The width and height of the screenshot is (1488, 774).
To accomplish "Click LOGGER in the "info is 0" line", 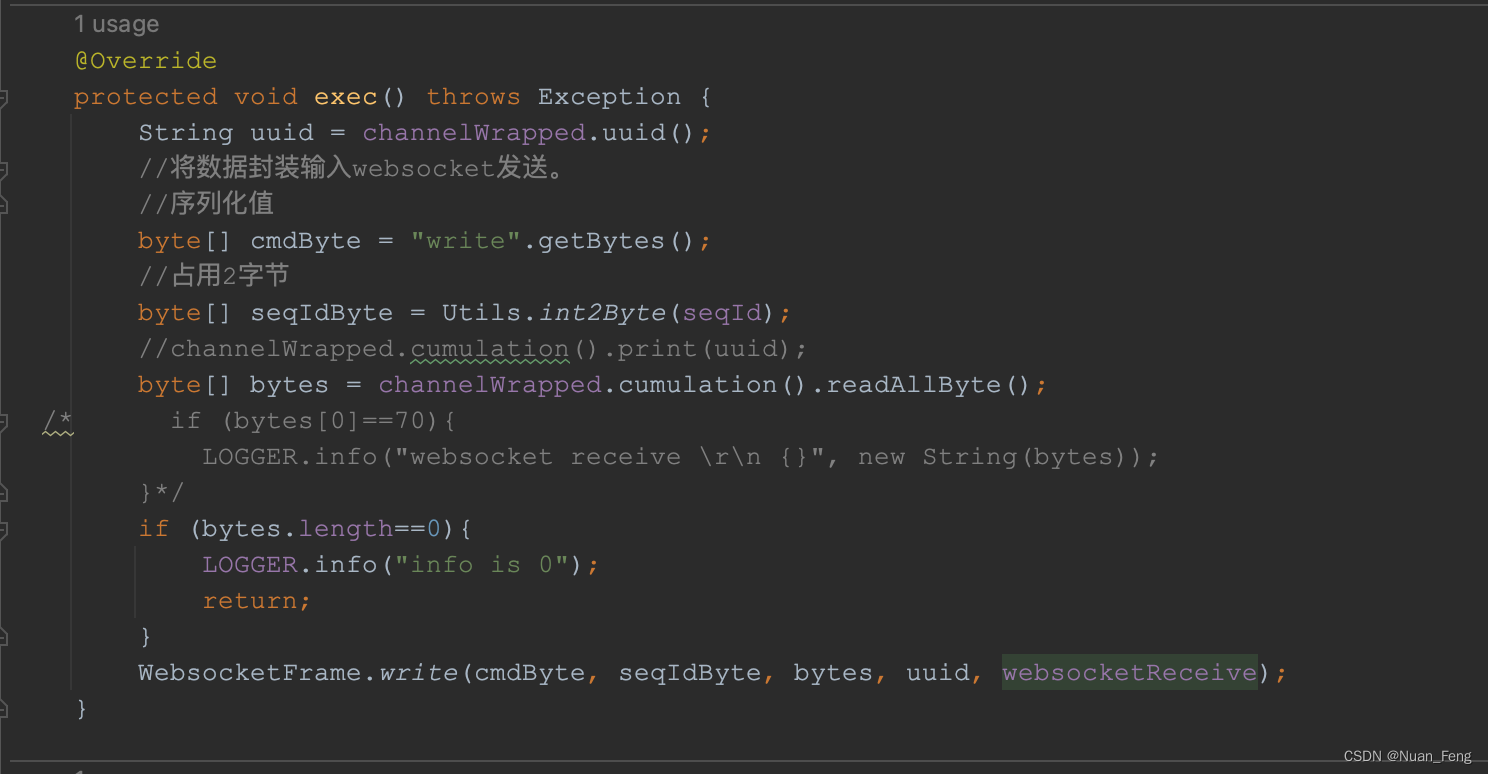I will [250, 565].
